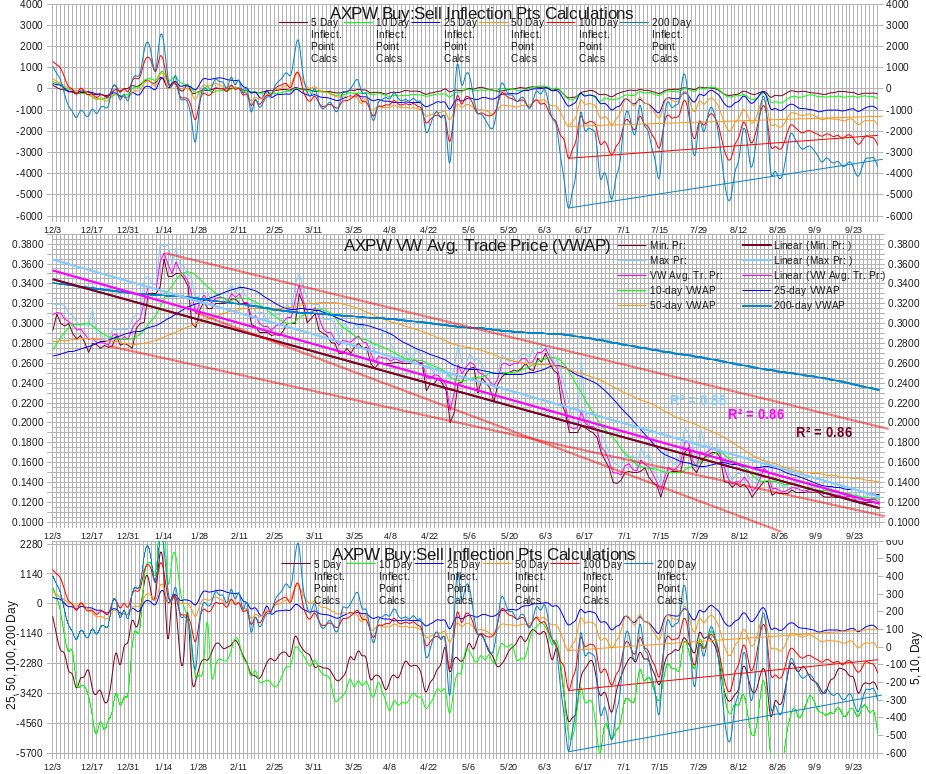Select the '25-day VWAP' legend entry
The height and width of the screenshot is (774, 926).
coord(806,290)
